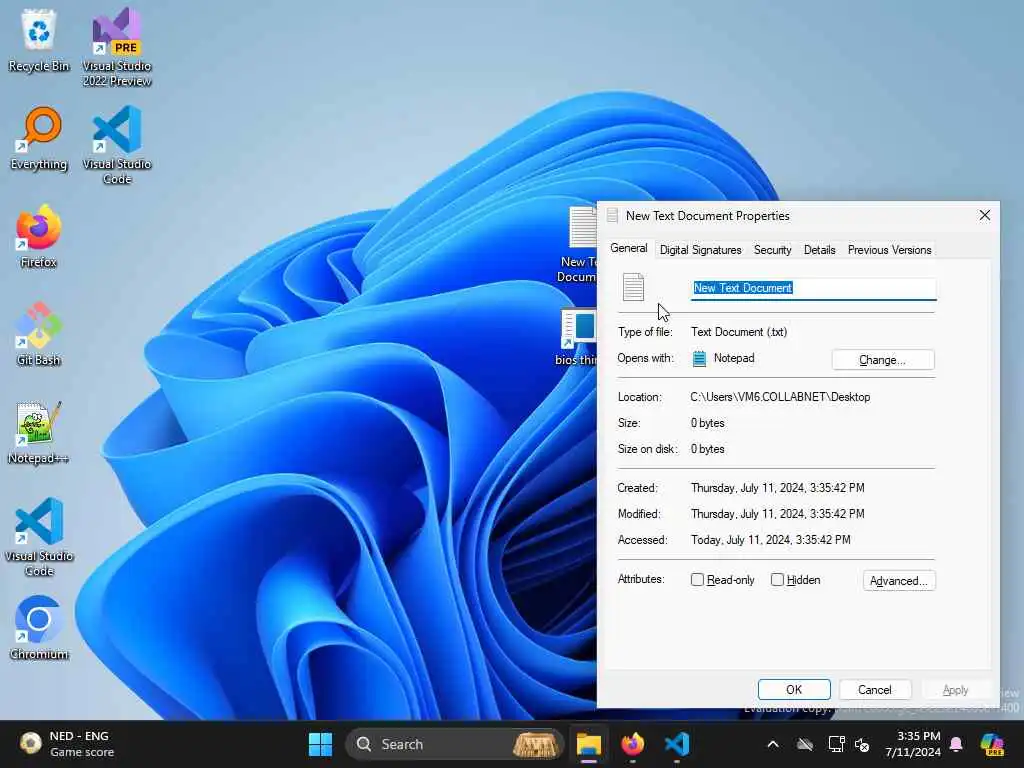Click the Cancel button
The height and width of the screenshot is (768, 1024).
[x=874, y=690]
